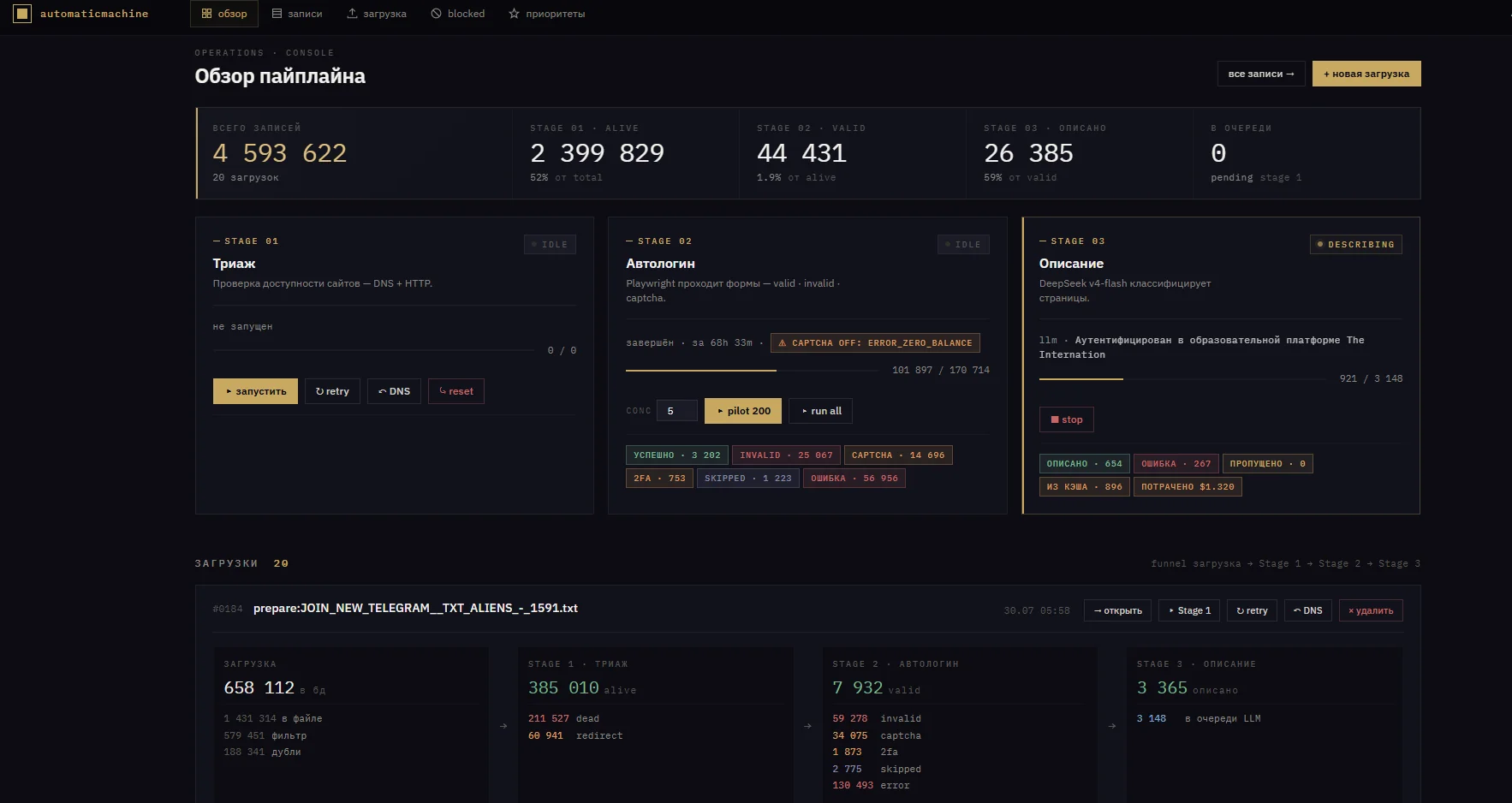This screenshot has height=803, width=1512.
Task: Click the 2FA · 753 badge
Action: click(x=659, y=479)
